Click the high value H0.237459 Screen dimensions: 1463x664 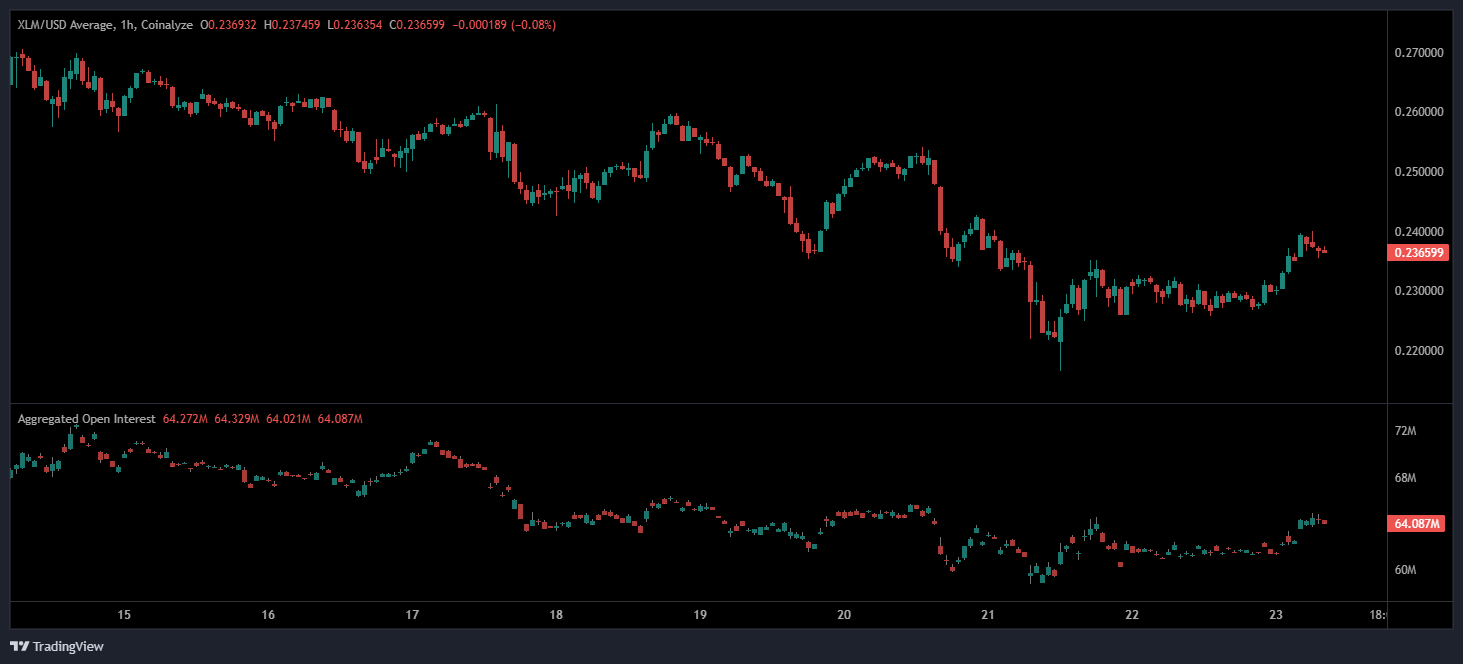click(294, 24)
